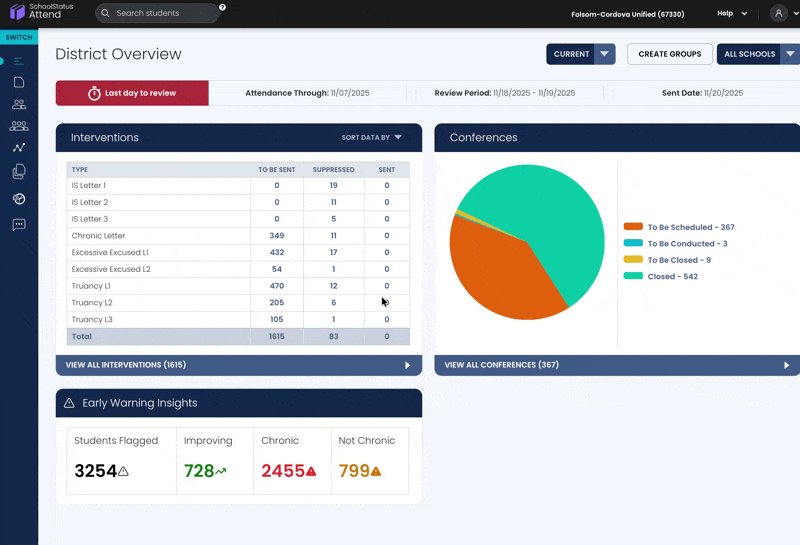800x545 pixels.
Task: Click the single document icon in sidebar
Action: pos(19,82)
